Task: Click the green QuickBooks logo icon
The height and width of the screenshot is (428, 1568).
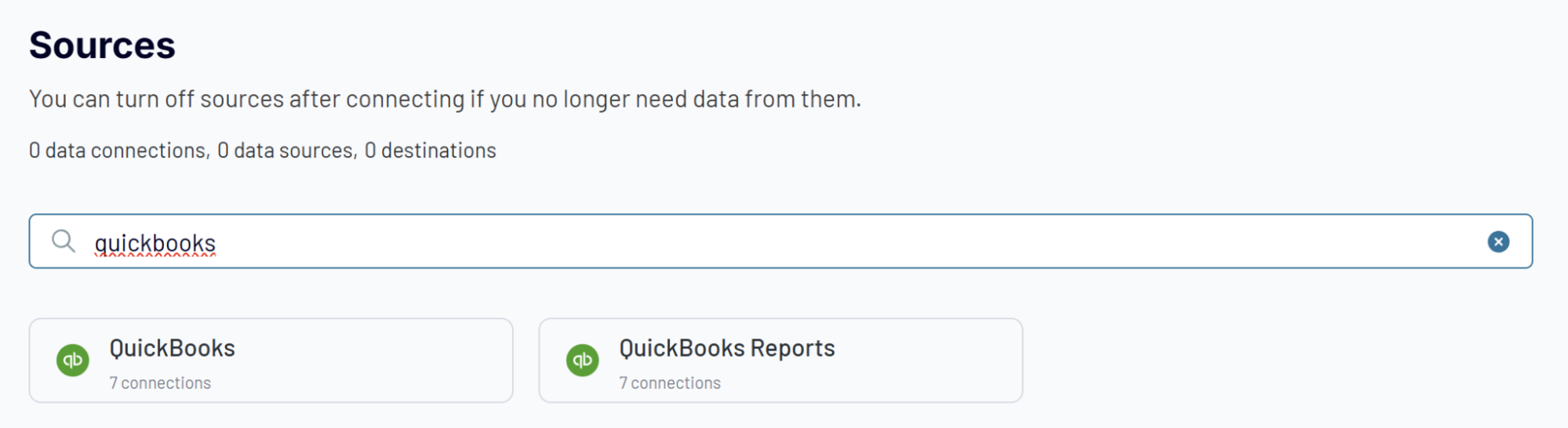Action: (x=73, y=360)
